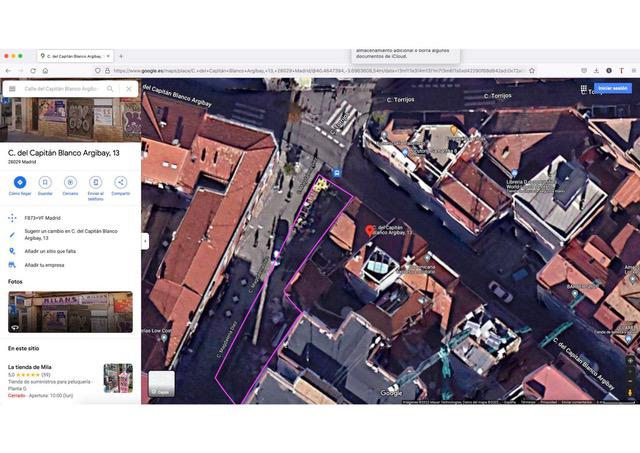Click the Cómo llegar directions button

(x=20, y=186)
